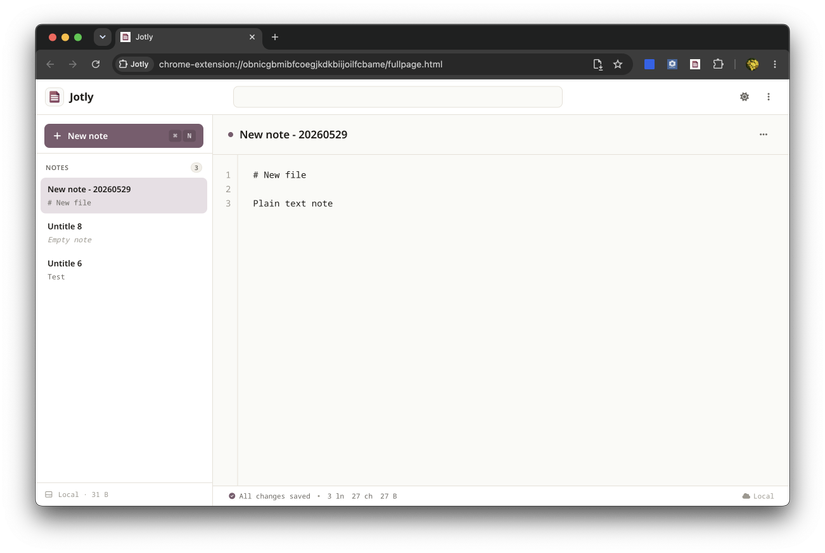Image resolution: width=825 pixels, height=553 pixels.
Task: Focus the Jotly search field
Action: [398, 97]
